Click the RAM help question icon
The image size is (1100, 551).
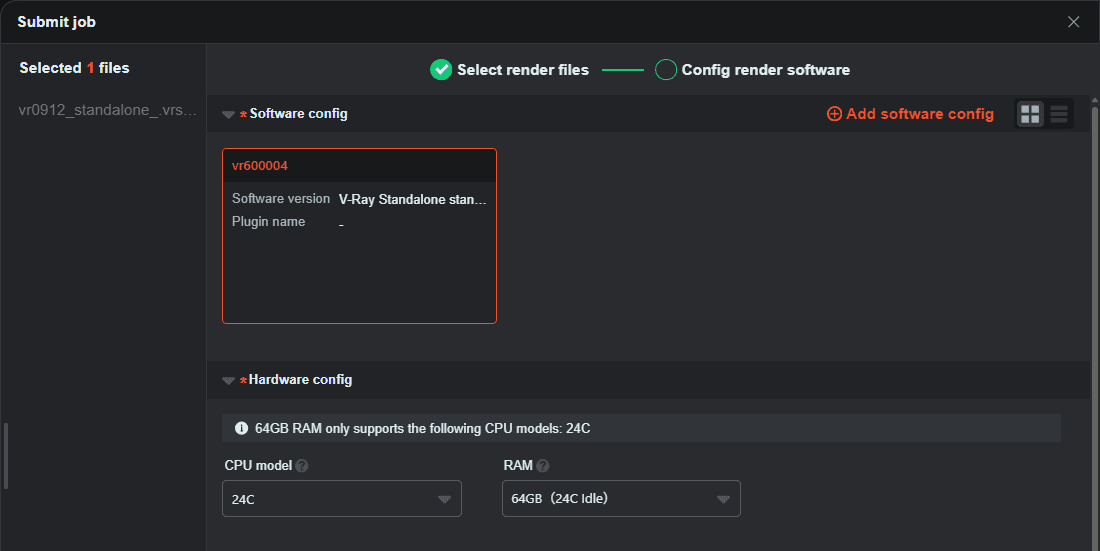point(543,466)
